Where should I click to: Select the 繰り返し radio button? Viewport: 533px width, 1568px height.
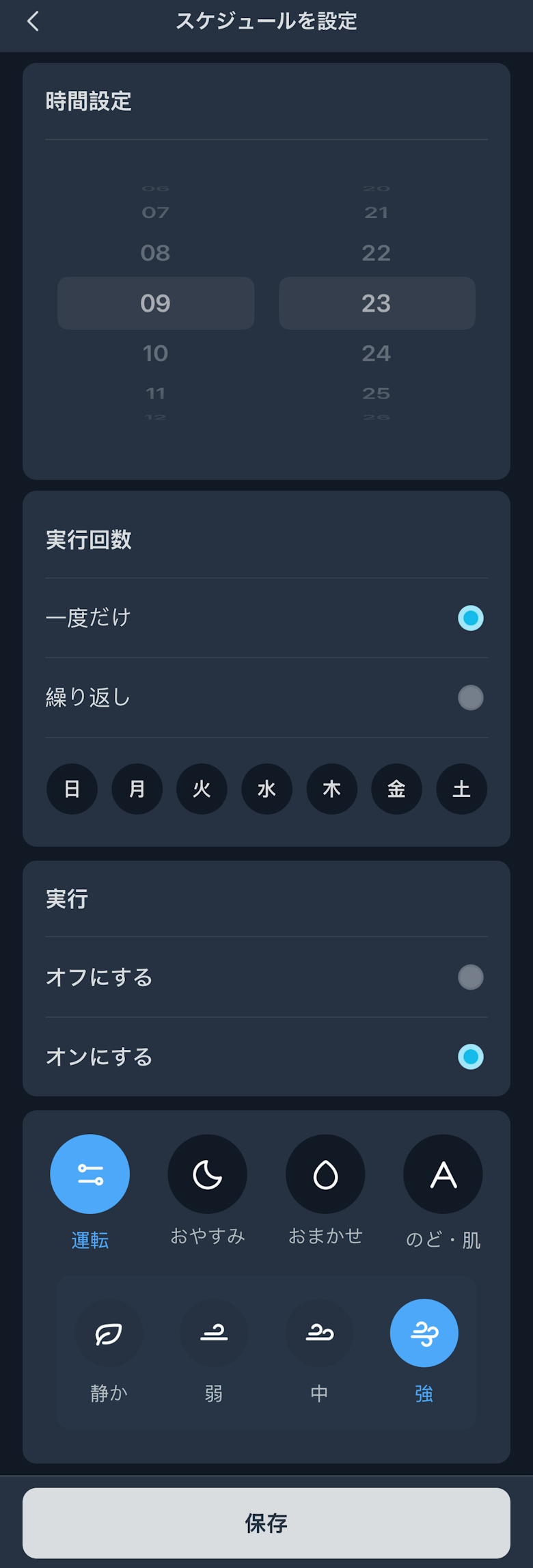tap(470, 698)
